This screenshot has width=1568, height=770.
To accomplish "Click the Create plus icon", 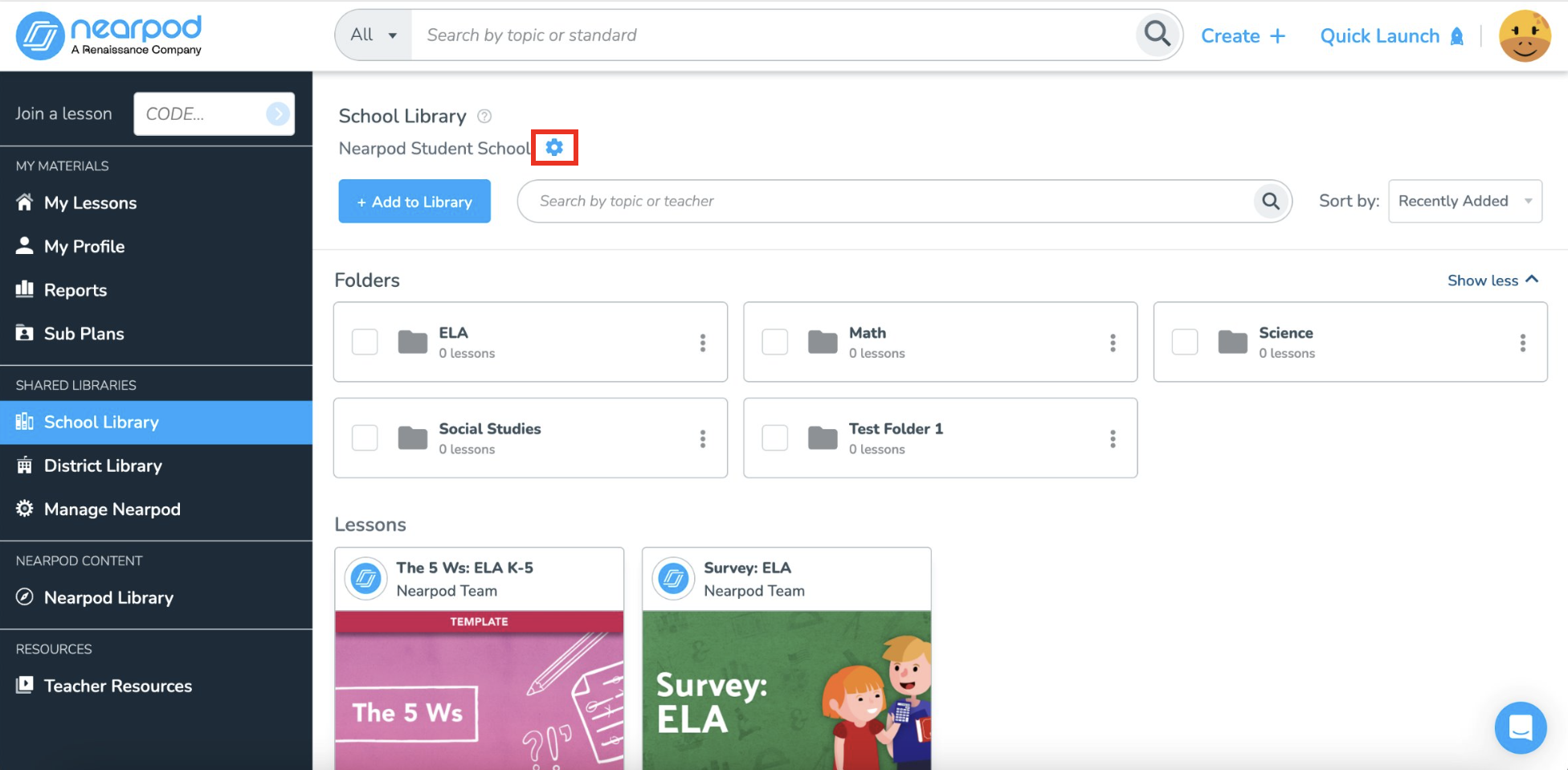I will [x=1277, y=36].
